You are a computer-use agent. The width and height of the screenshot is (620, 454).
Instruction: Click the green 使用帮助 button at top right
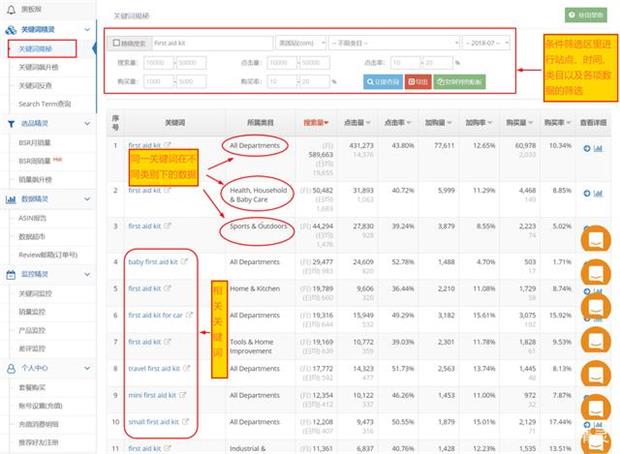[584, 16]
